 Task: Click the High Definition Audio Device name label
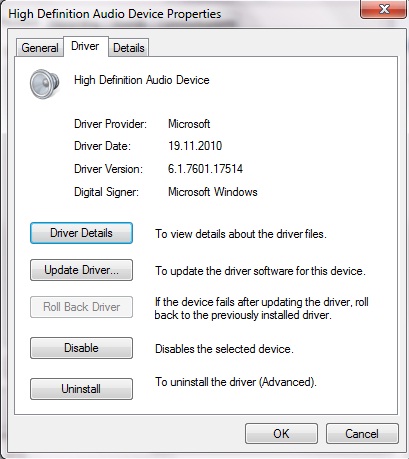[x=142, y=80]
